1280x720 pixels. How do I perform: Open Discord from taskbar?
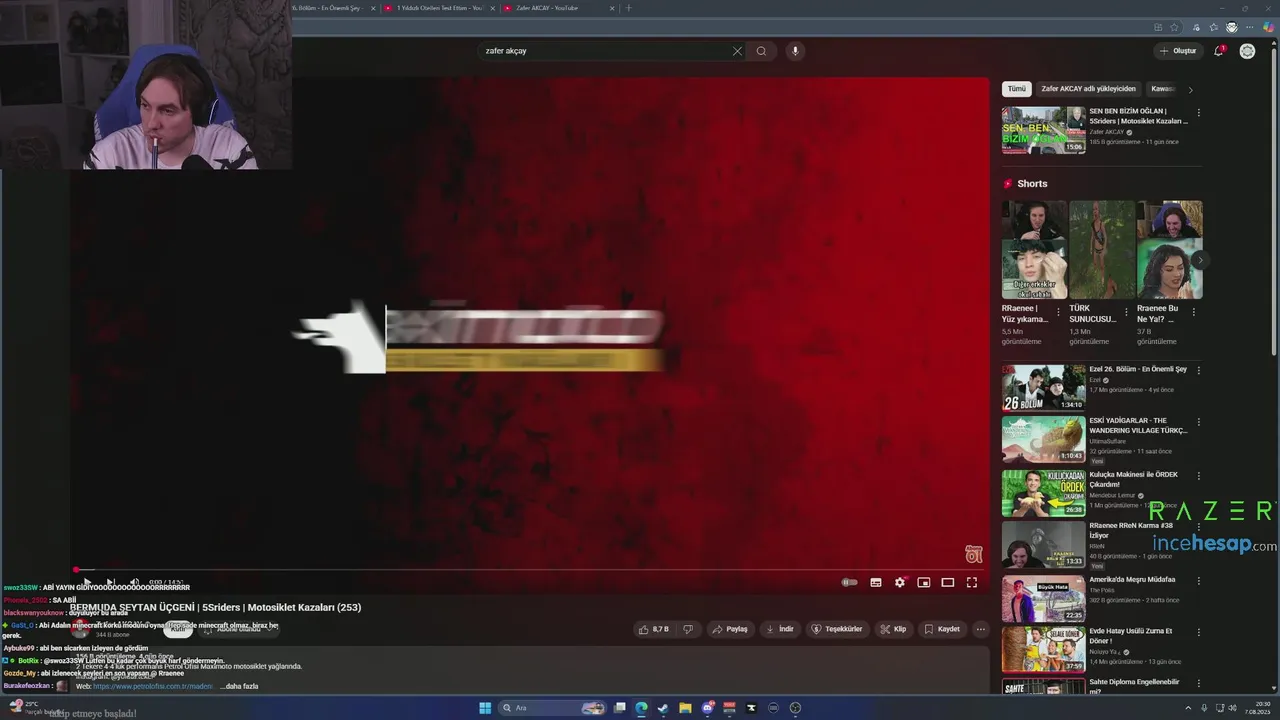[707, 708]
